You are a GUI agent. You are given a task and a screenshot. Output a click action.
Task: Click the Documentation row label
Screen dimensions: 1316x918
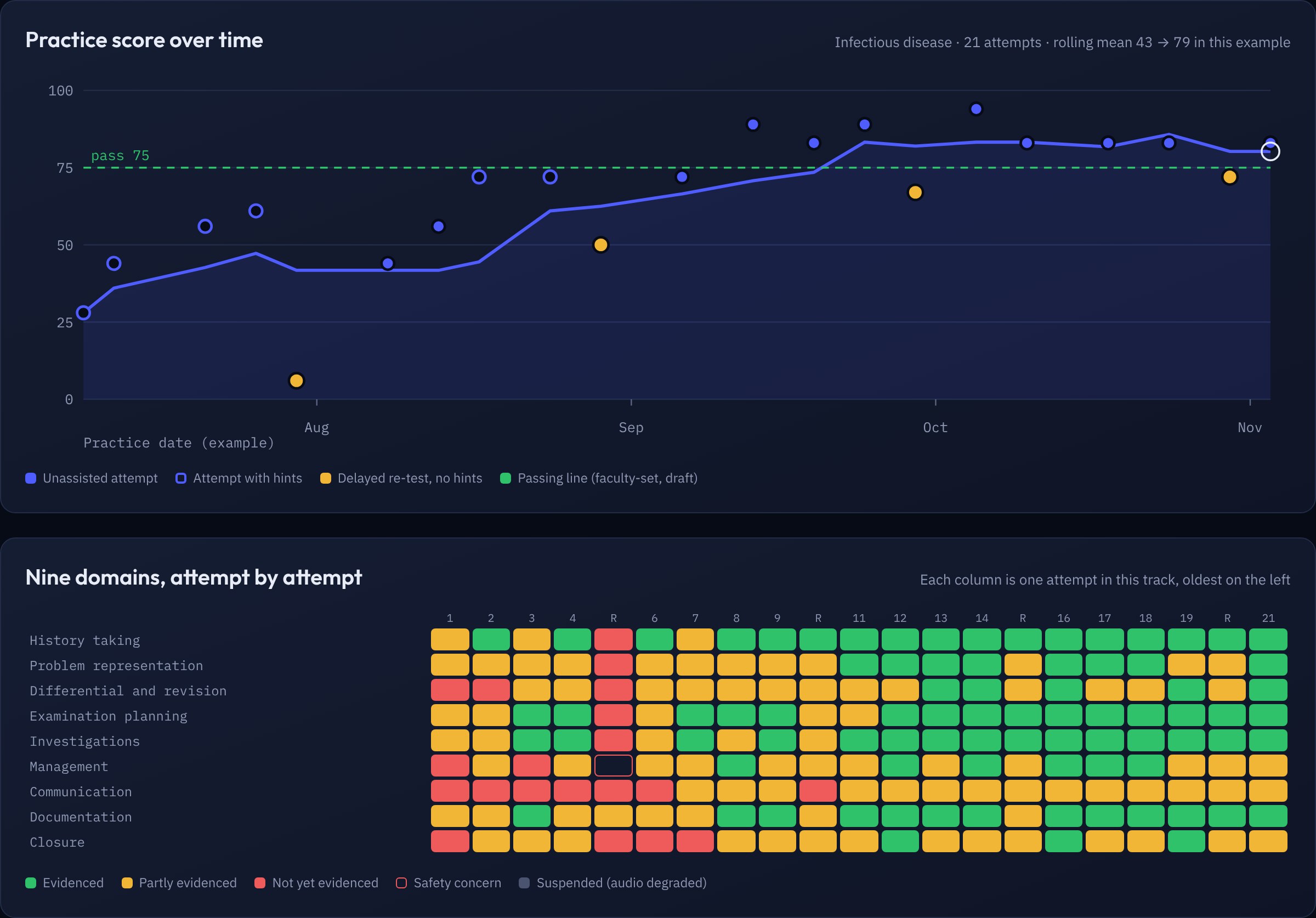(x=81, y=817)
